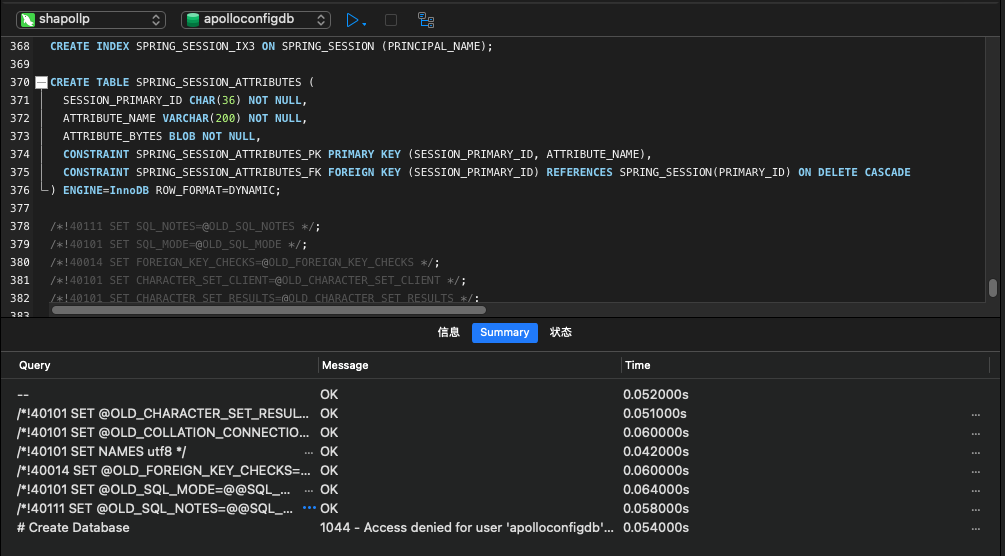Click the stop execution square button

(x=390, y=20)
